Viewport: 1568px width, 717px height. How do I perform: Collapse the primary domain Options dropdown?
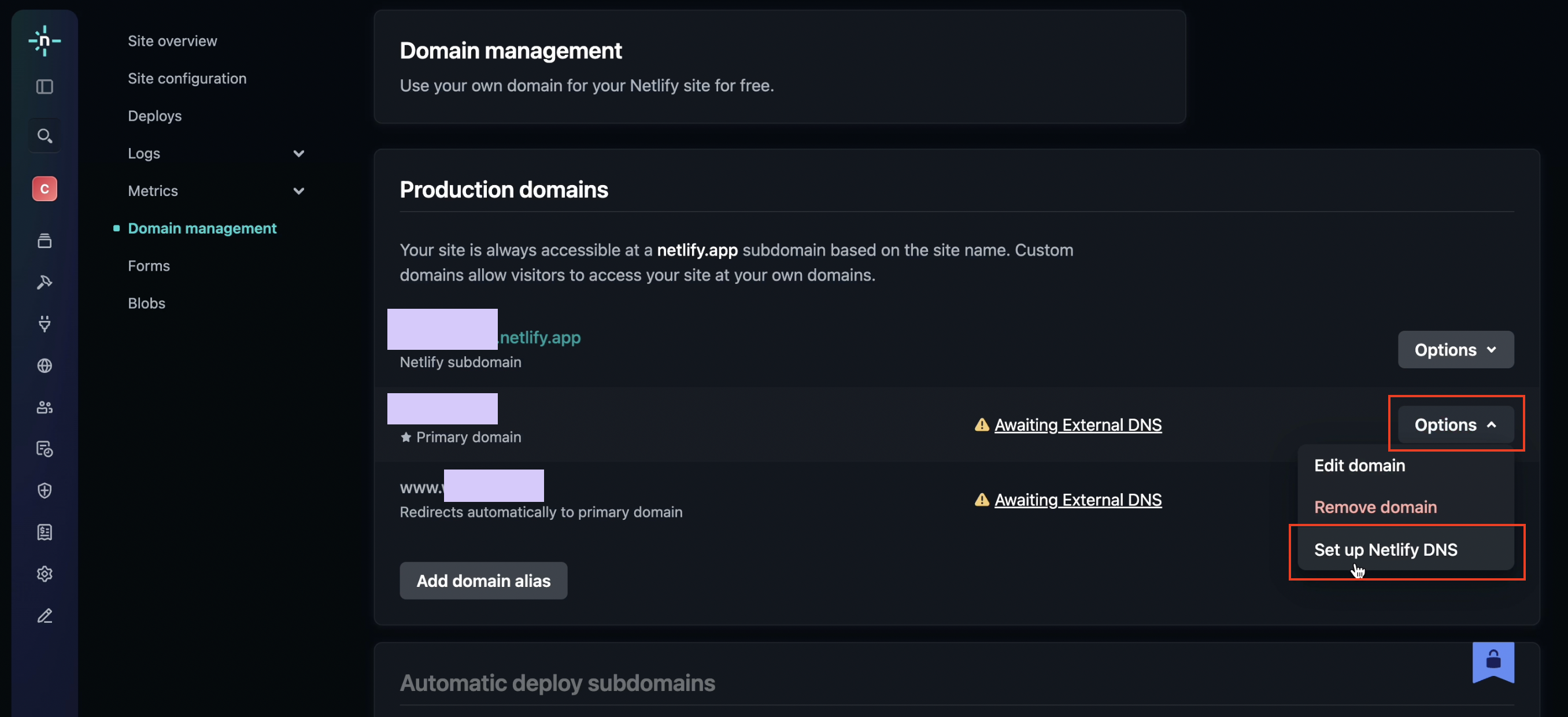pyautogui.click(x=1455, y=424)
